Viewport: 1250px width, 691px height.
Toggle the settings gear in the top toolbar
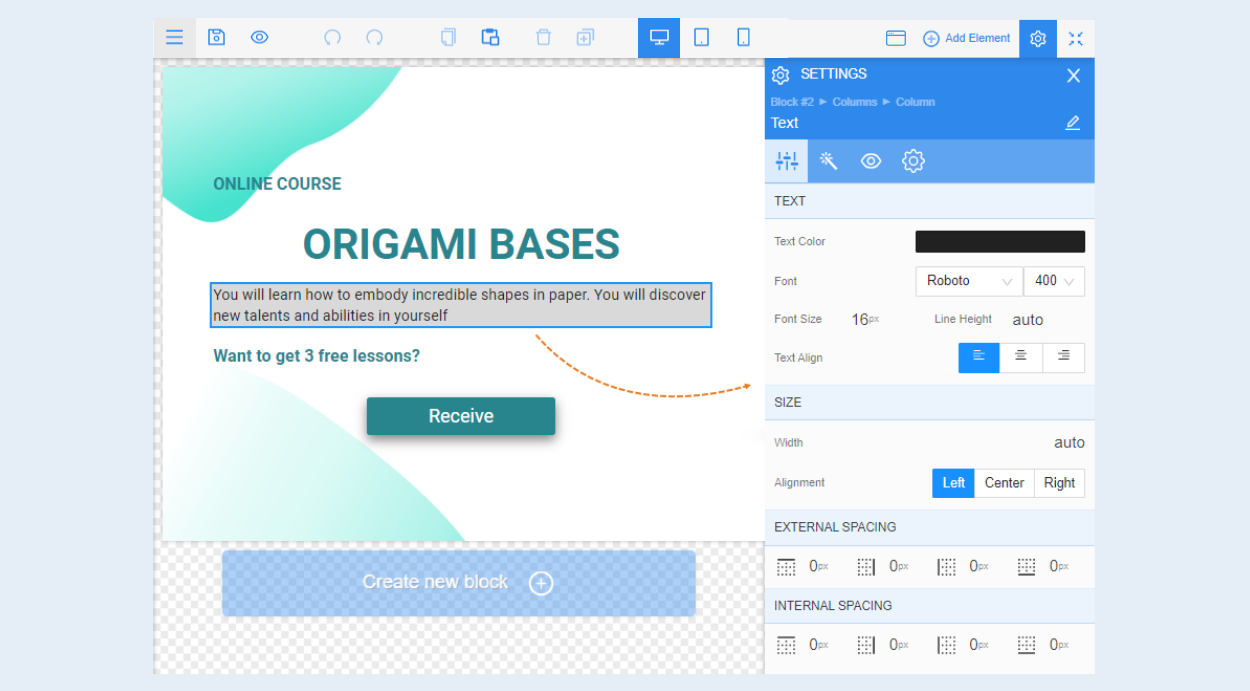click(1038, 38)
